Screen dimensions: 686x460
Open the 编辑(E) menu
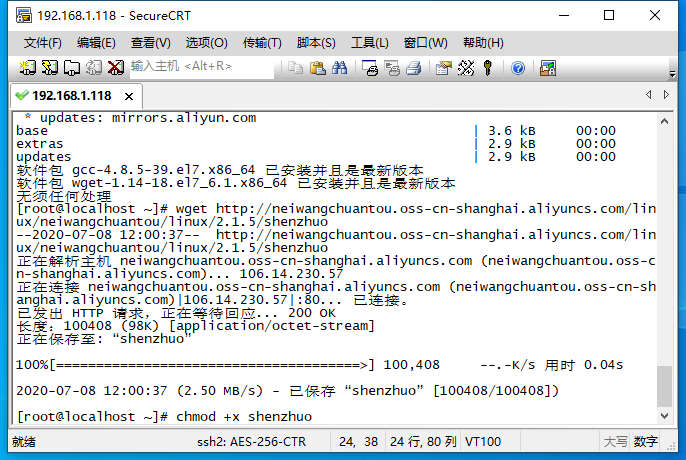[x=96, y=43]
